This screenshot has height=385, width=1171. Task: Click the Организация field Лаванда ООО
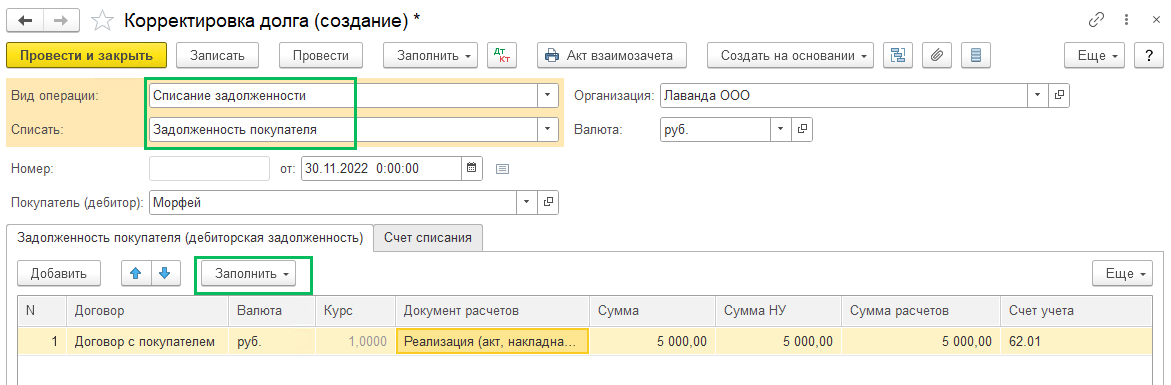[x=844, y=96]
